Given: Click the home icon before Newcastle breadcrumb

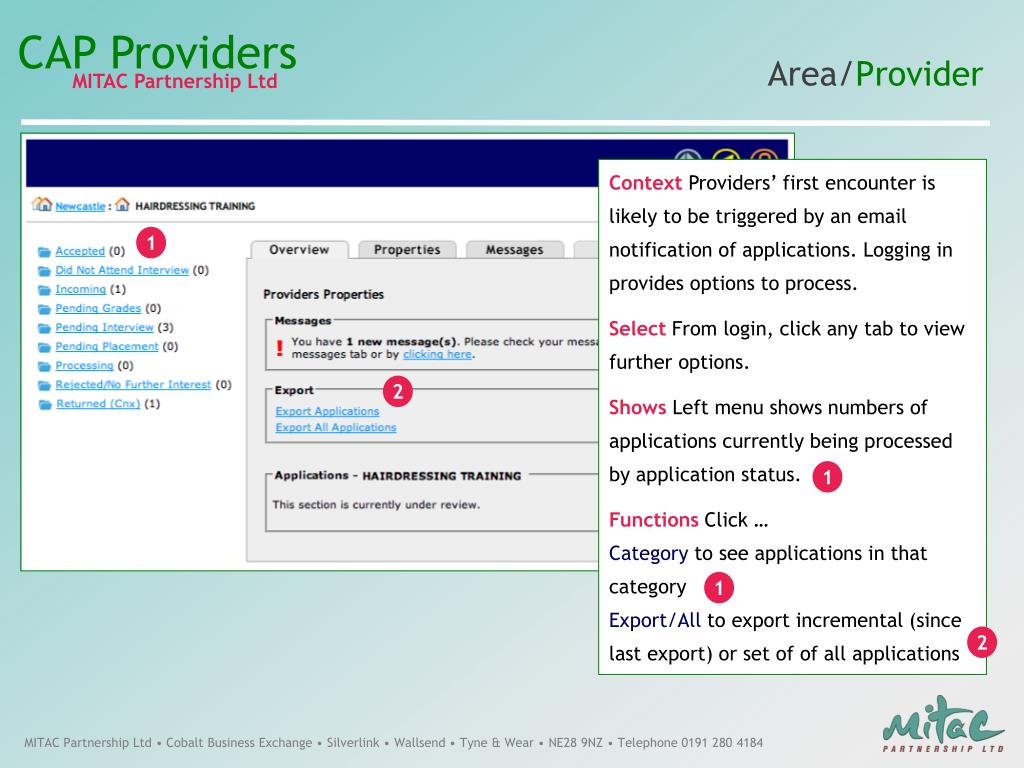Looking at the screenshot, I should [42, 204].
